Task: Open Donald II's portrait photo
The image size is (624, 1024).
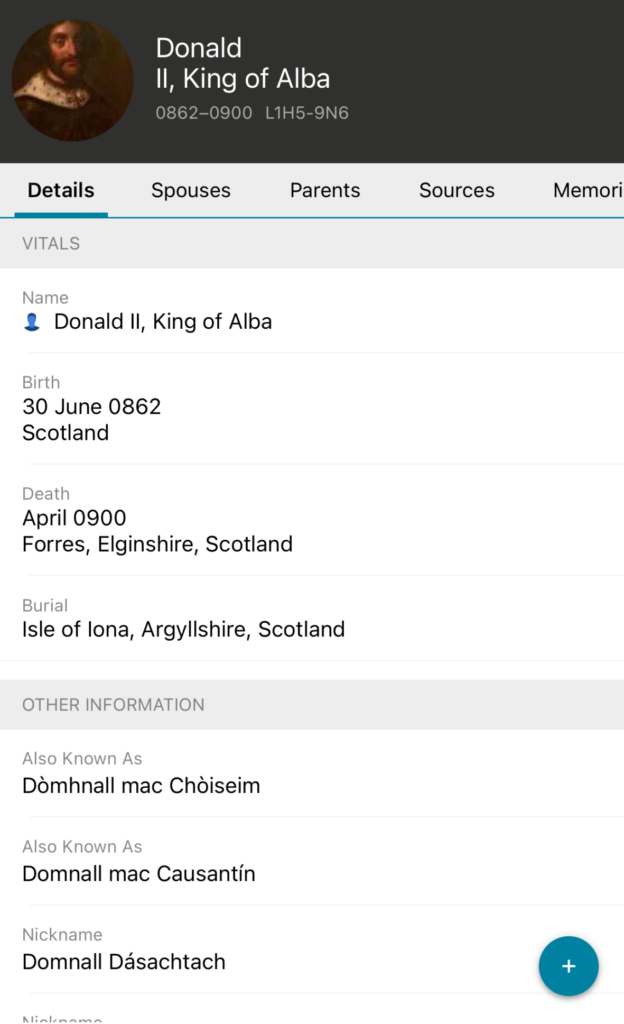Action: click(72, 80)
